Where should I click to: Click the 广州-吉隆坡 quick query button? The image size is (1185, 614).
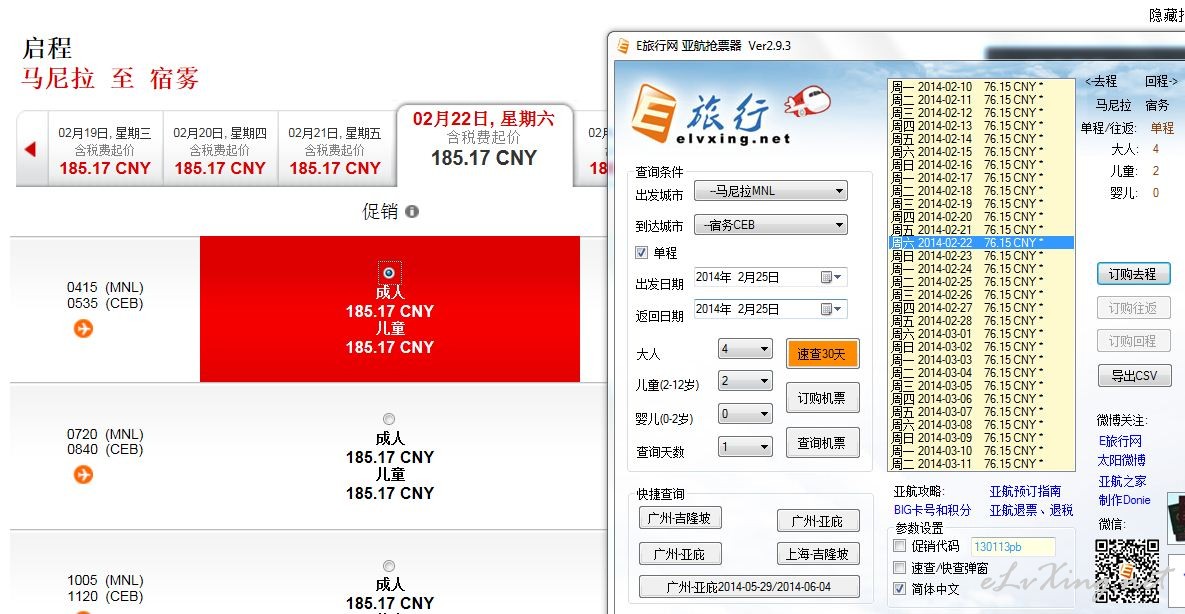(x=679, y=518)
